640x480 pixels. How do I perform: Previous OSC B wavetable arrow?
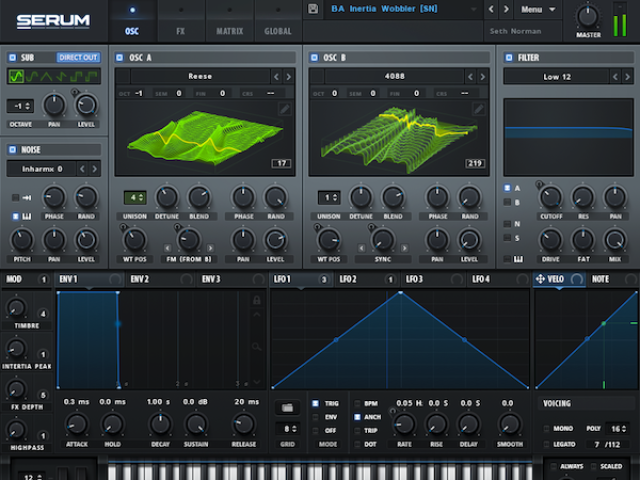[470, 76]
